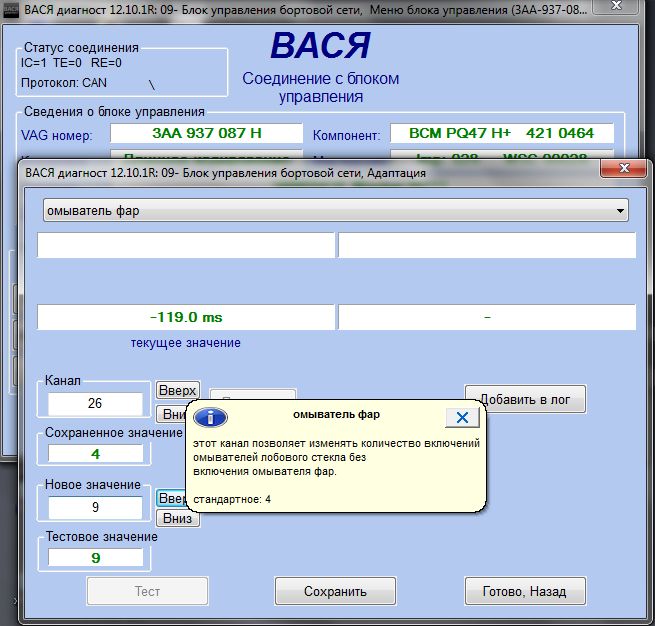This screenshot has height=626, width=655.
Task: Click the текущее значение label
Action: (x=185, y=343)
